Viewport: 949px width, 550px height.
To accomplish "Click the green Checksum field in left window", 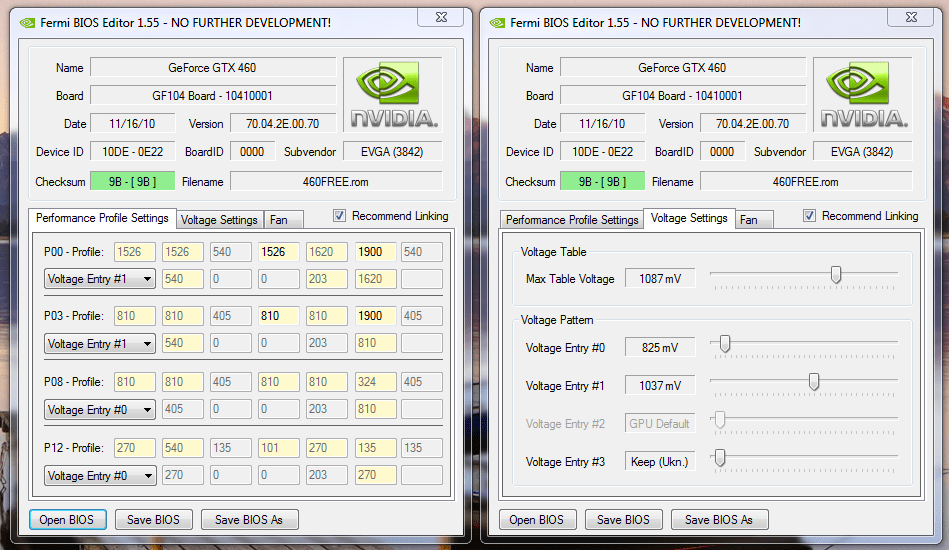I will [133, 182].
